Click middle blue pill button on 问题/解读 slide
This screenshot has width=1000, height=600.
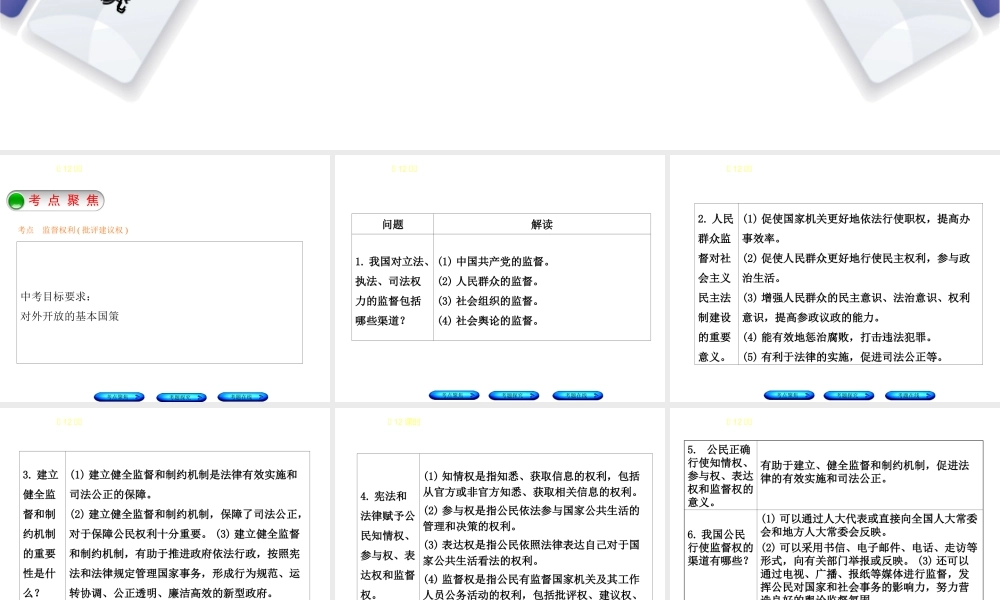514,395
